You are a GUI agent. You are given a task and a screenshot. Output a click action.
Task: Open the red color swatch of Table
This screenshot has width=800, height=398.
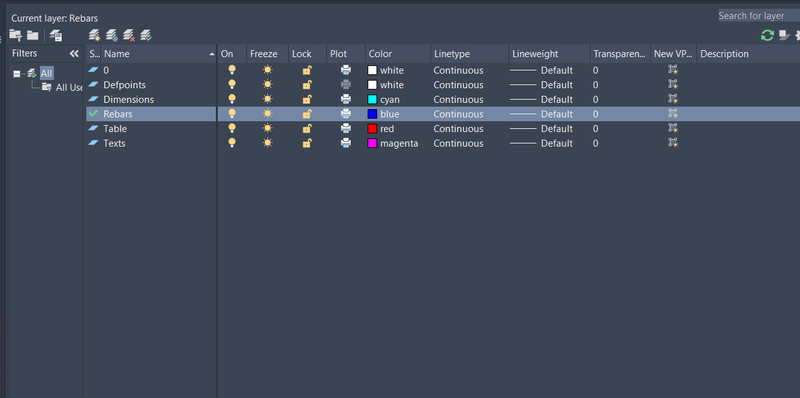pos(372,129)
